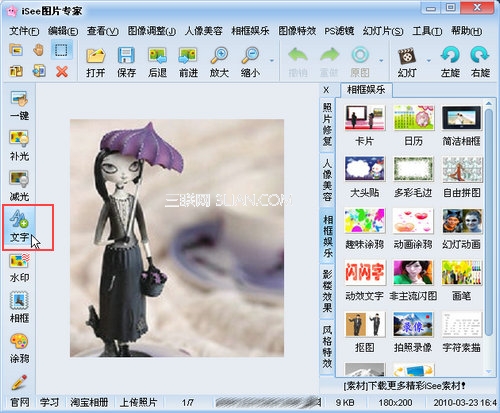The image size is (500, 413).
Task: Choose the 趣味涂鸦 thumbnail
Action: tap(365, 221)
